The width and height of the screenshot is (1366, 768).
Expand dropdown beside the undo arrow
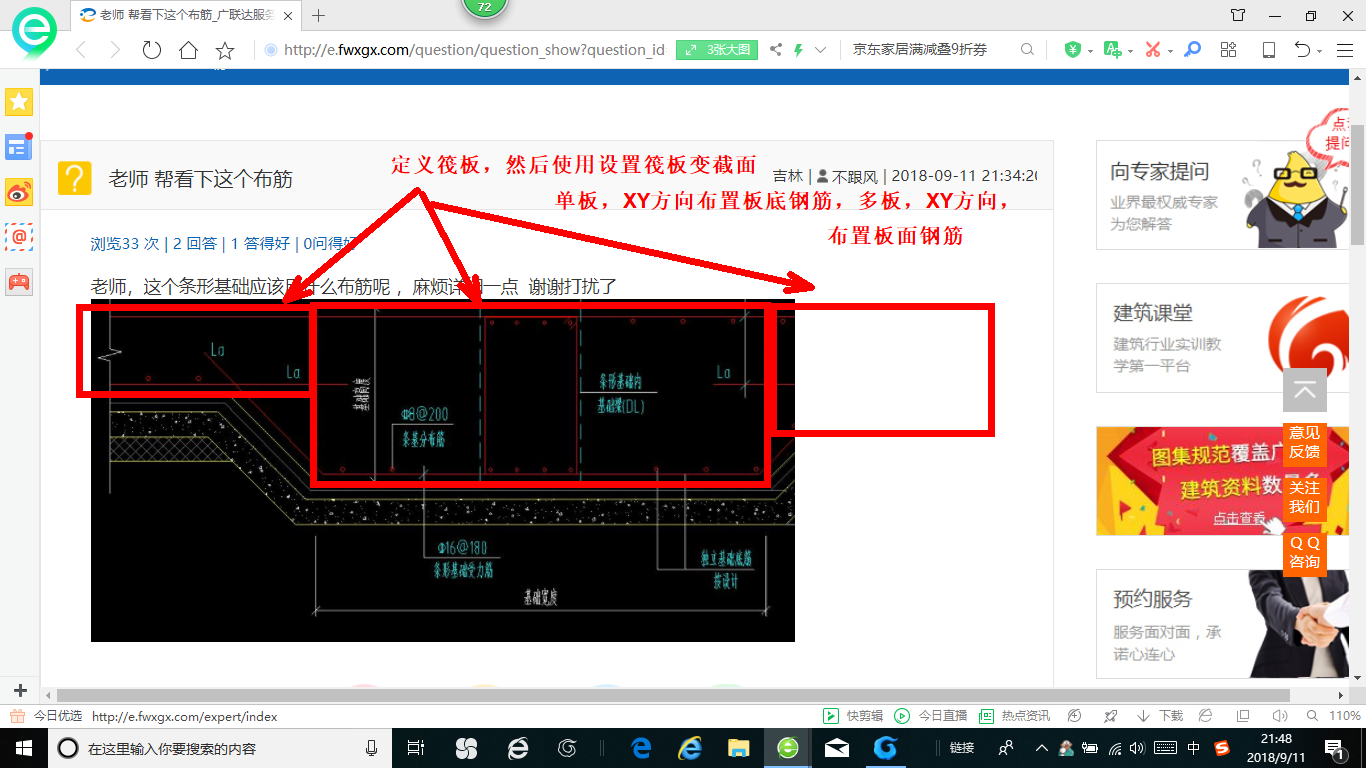(x=1320, y=51)
